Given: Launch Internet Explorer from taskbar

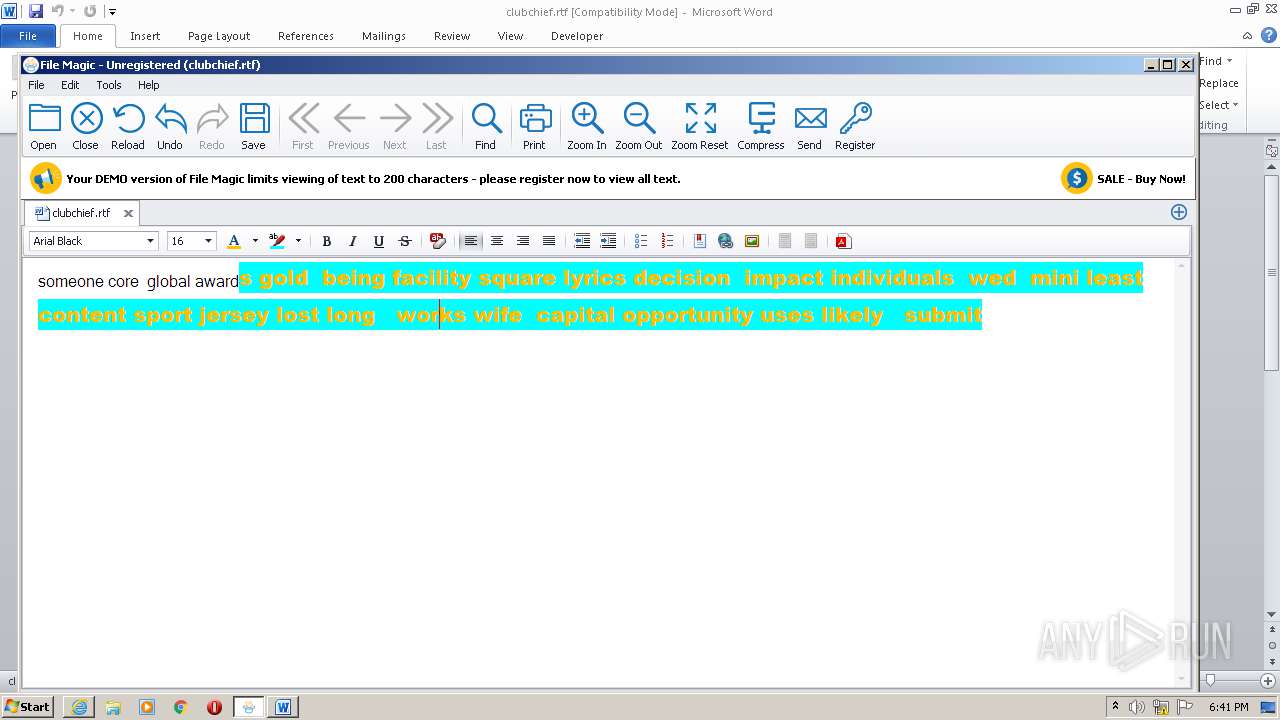Looking at the screenshot, I should coord(79,707).
